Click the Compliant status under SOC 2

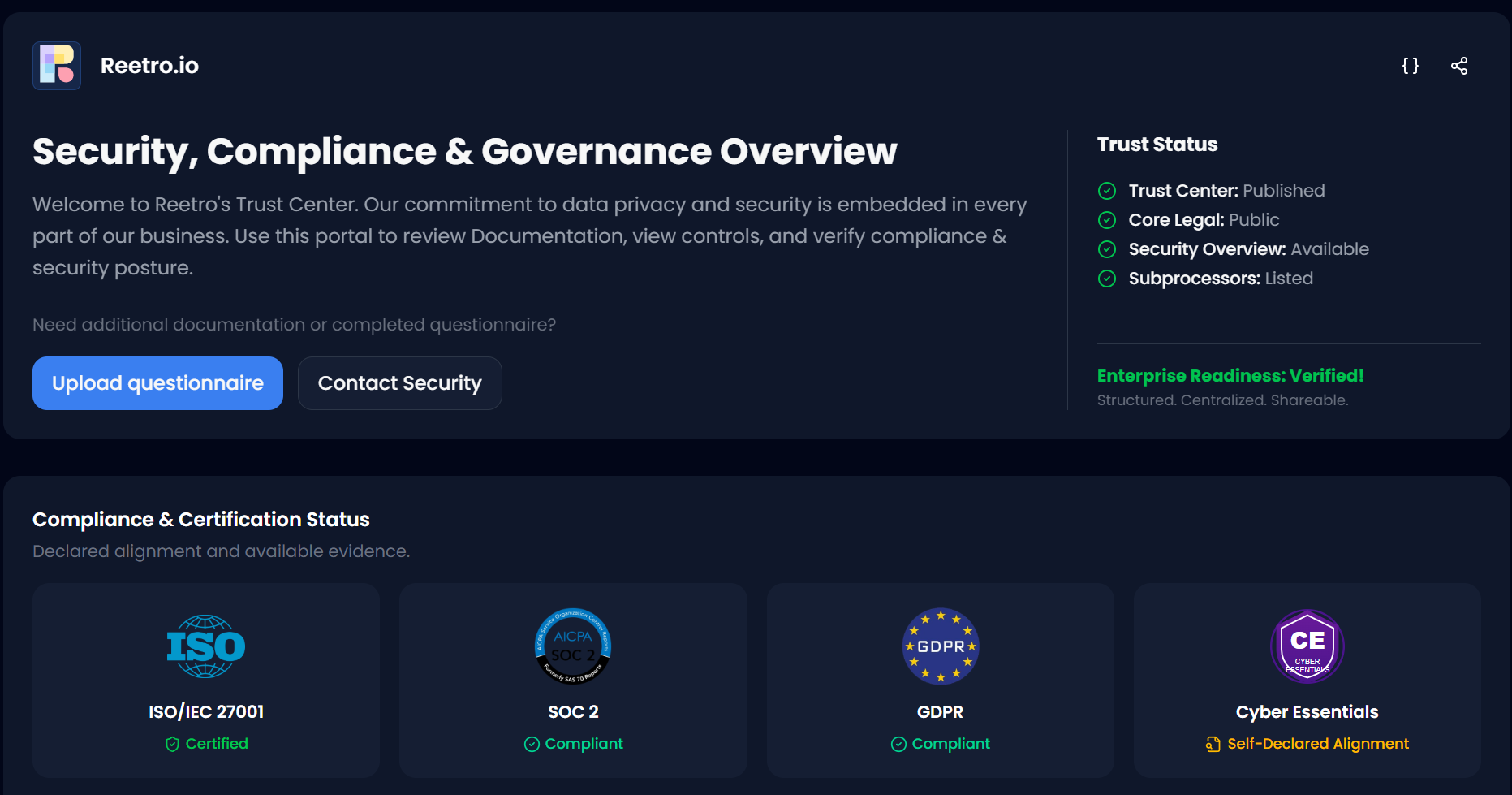click(584, 744)
